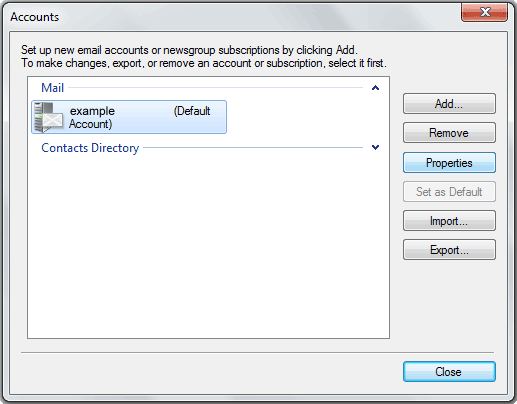The height and width of the screenshot is (404, 517).
Task: Click empty white area of accounts list
Action: point(208,247)
